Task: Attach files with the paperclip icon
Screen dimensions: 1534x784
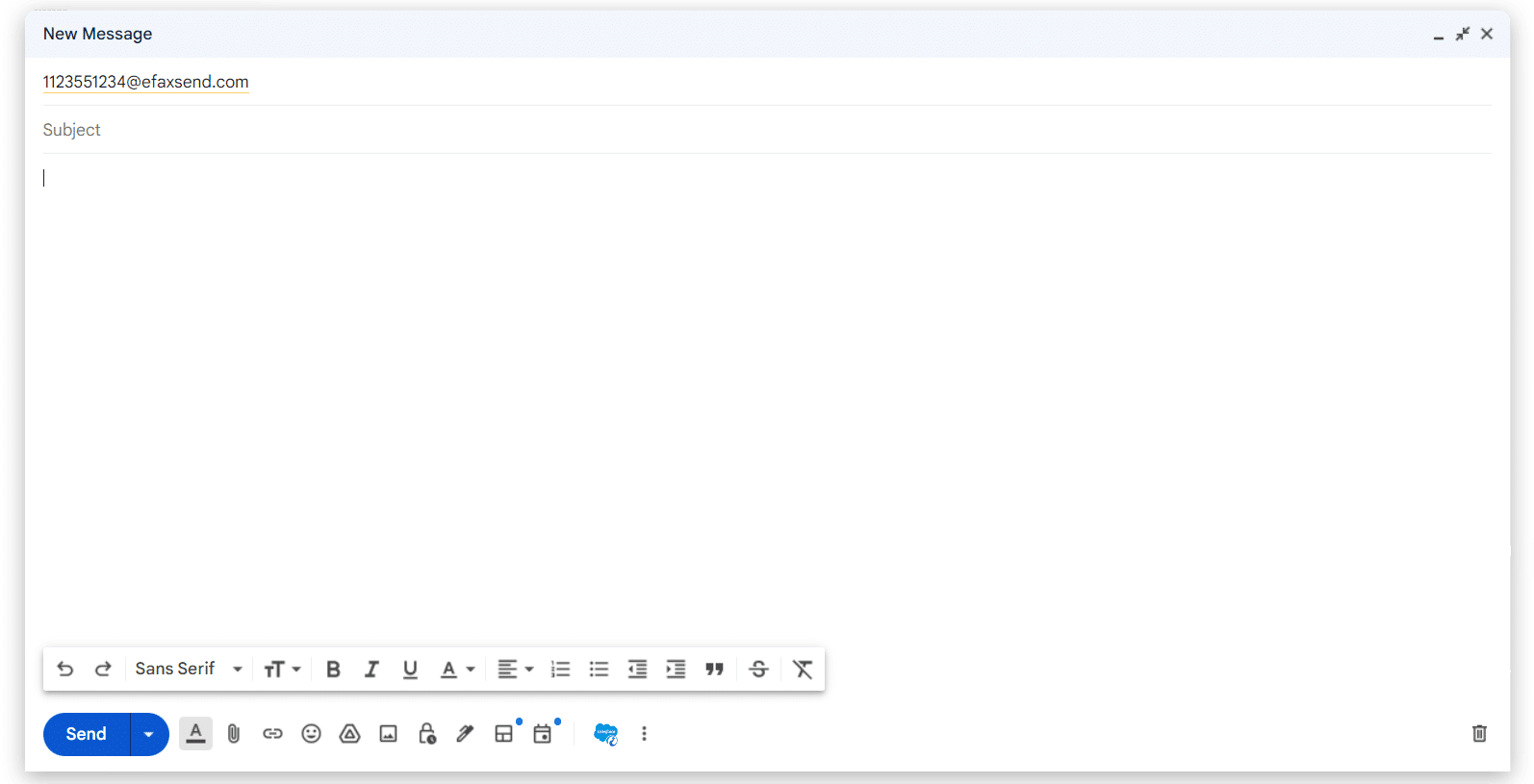Action: click(x=234, y=734)
